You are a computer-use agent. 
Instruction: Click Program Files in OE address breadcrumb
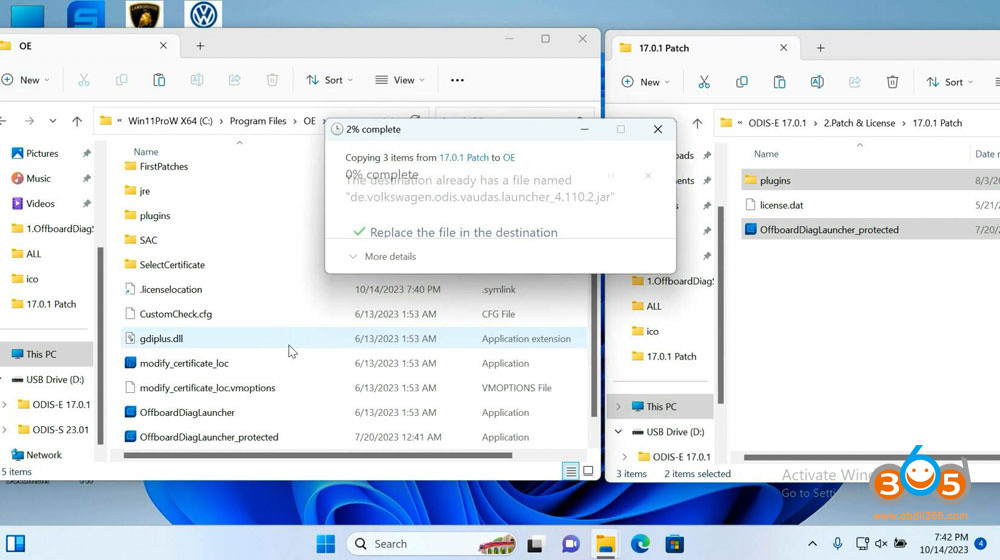click(258, 121)
